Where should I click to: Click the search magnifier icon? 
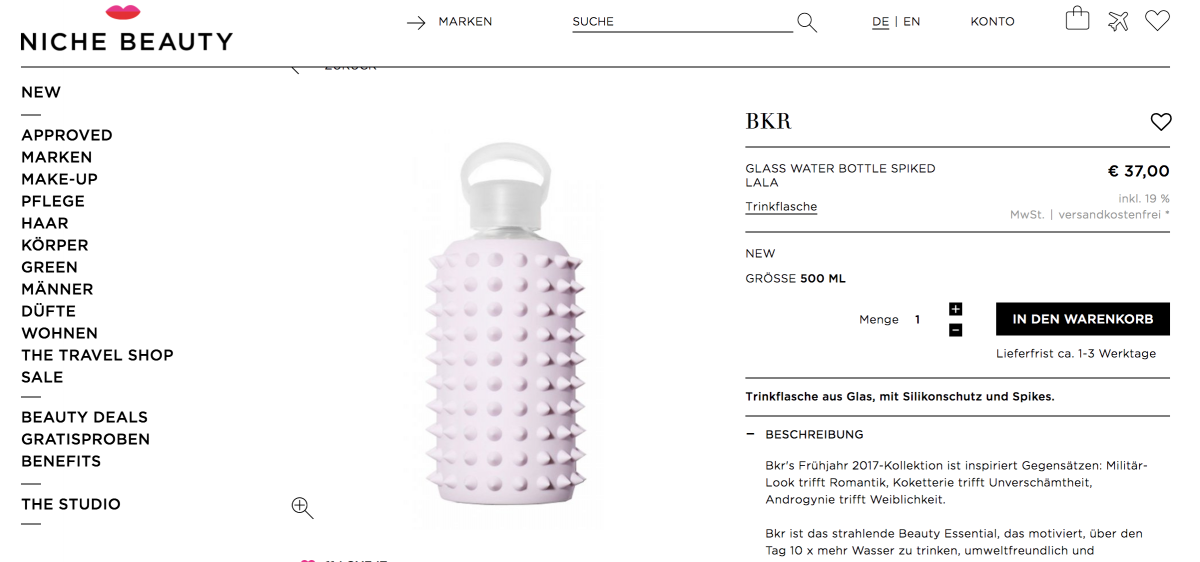[x=807, y=22]
